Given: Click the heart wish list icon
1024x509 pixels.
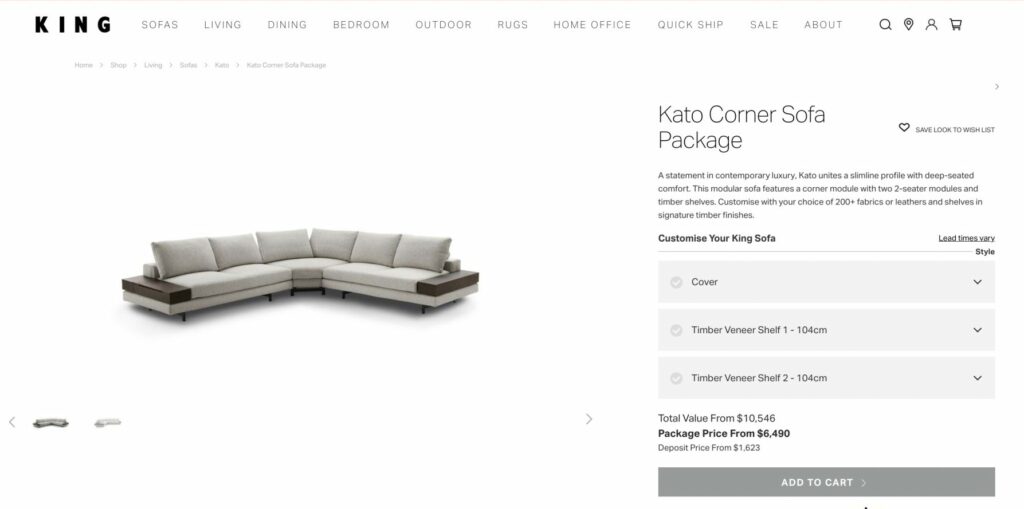Looking at the screenshot, I should pos(904,128).
